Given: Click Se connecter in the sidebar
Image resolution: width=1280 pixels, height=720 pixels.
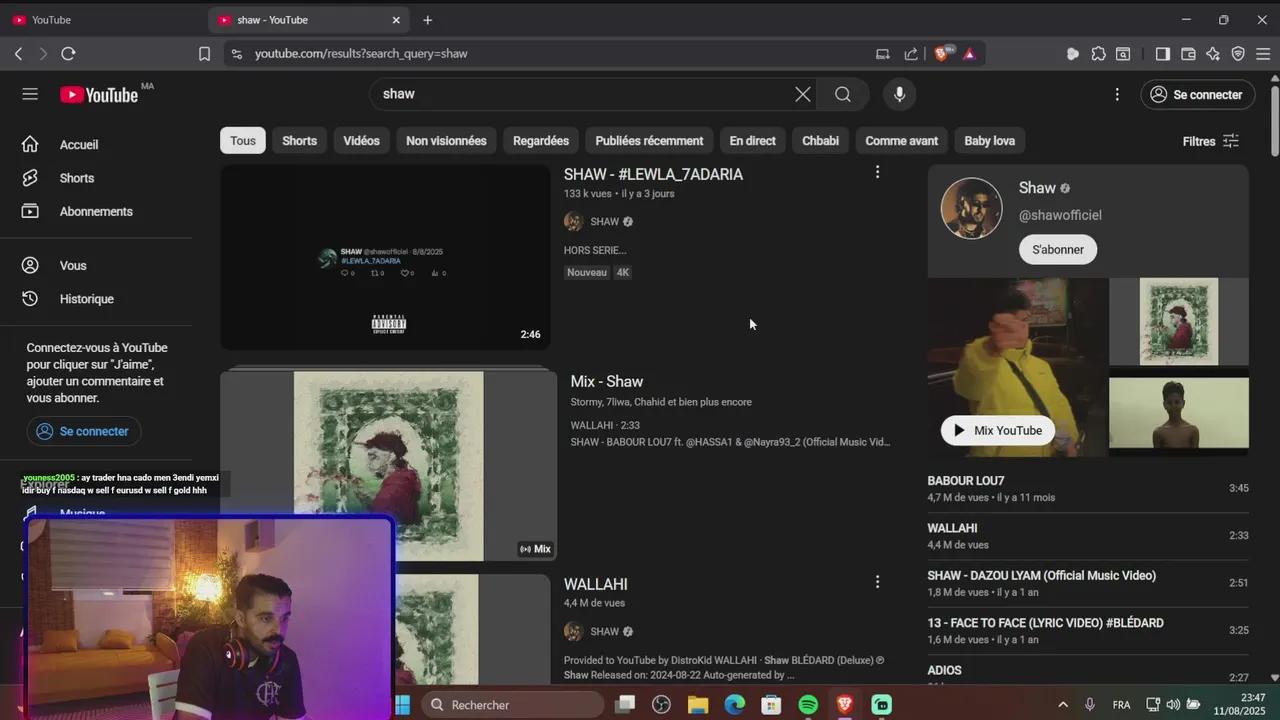Looking at the screenshot, I should 84,431.
